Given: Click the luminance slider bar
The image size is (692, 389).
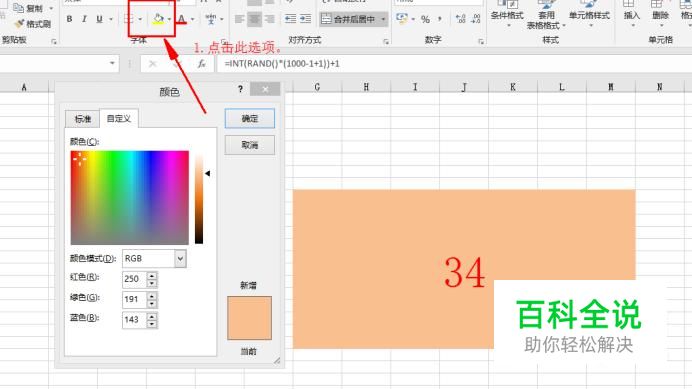Looking at the screenshot, I should (x=199, y=199).
